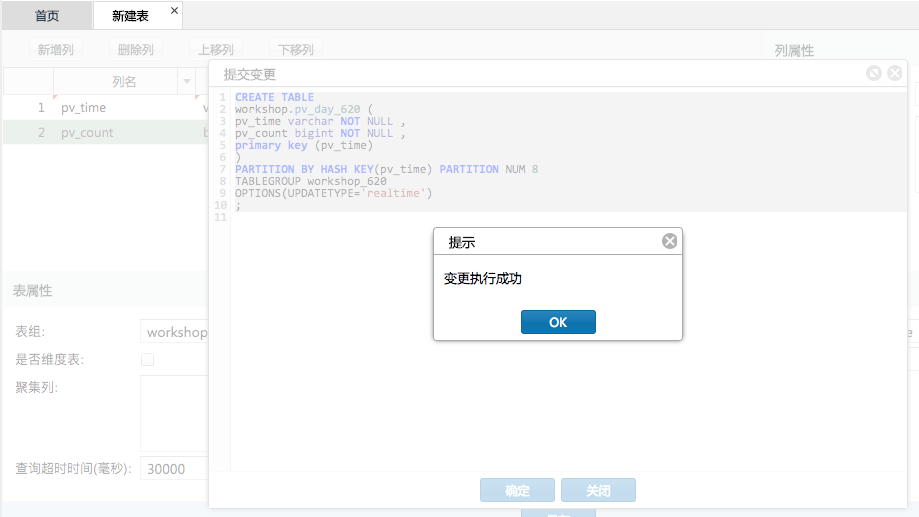Click row number 1 in column grid
The height and width of the screenshot is (517, 919).
point(41,108)
